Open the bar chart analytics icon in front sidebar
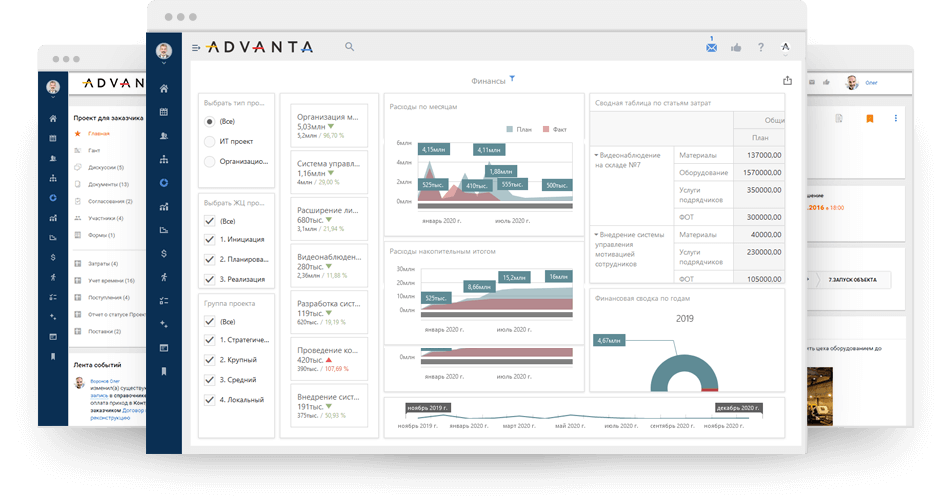The height and width of the screenshot is (499, 949). 163,207
